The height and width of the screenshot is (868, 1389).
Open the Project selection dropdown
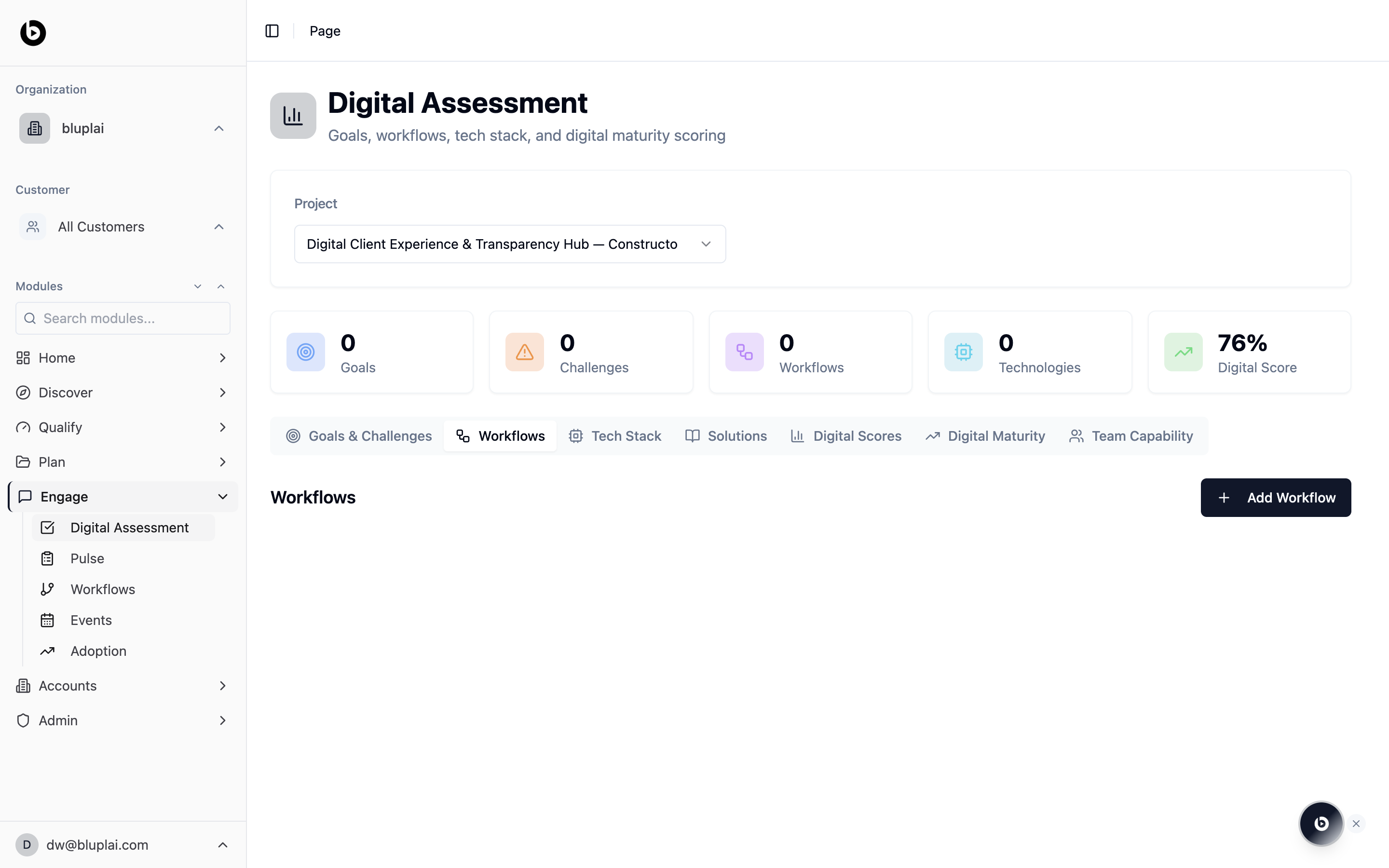coord(510,244)
